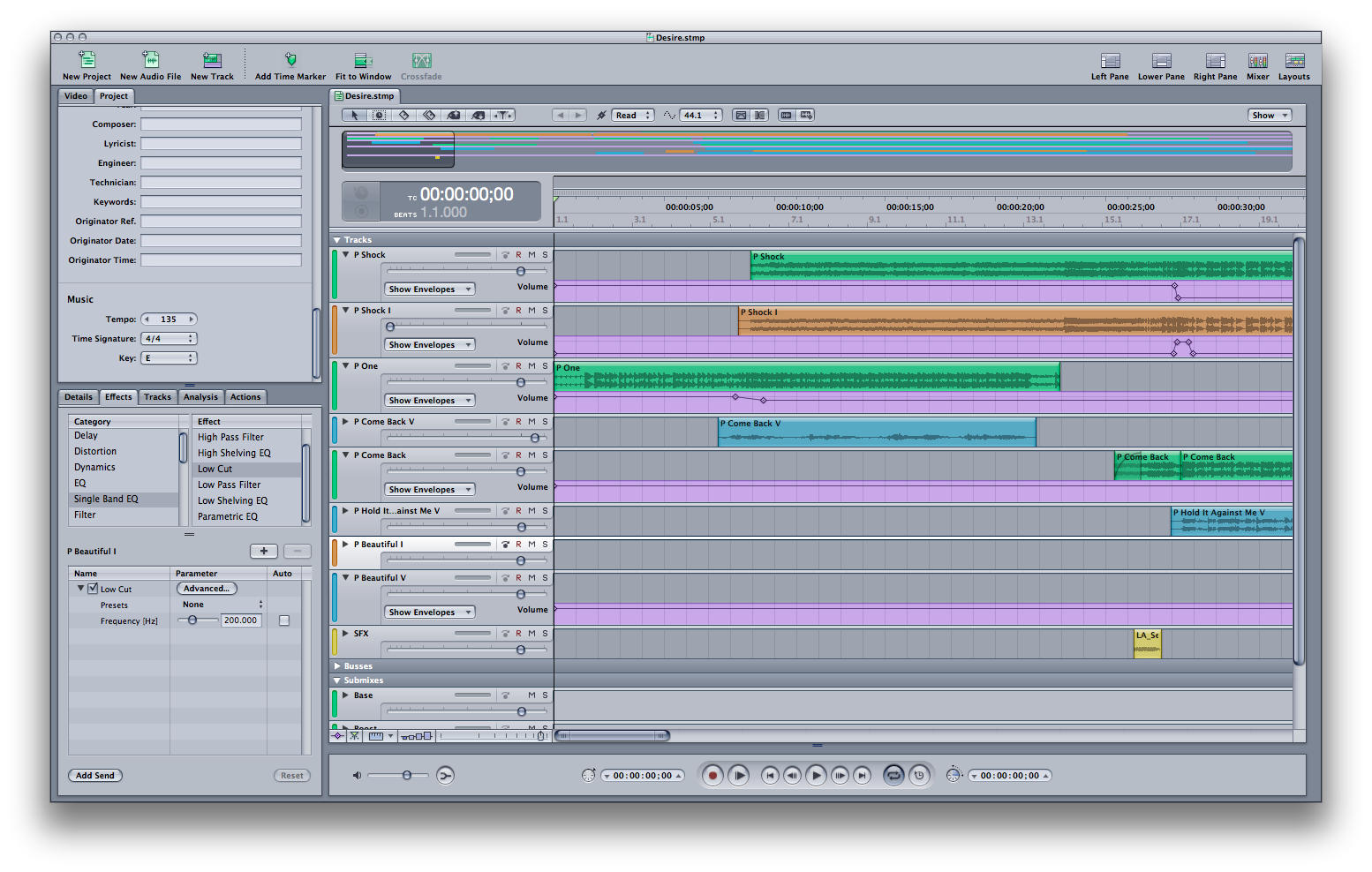Click the Add Send button
The image size is (1372, 872).
click(95, 776)
